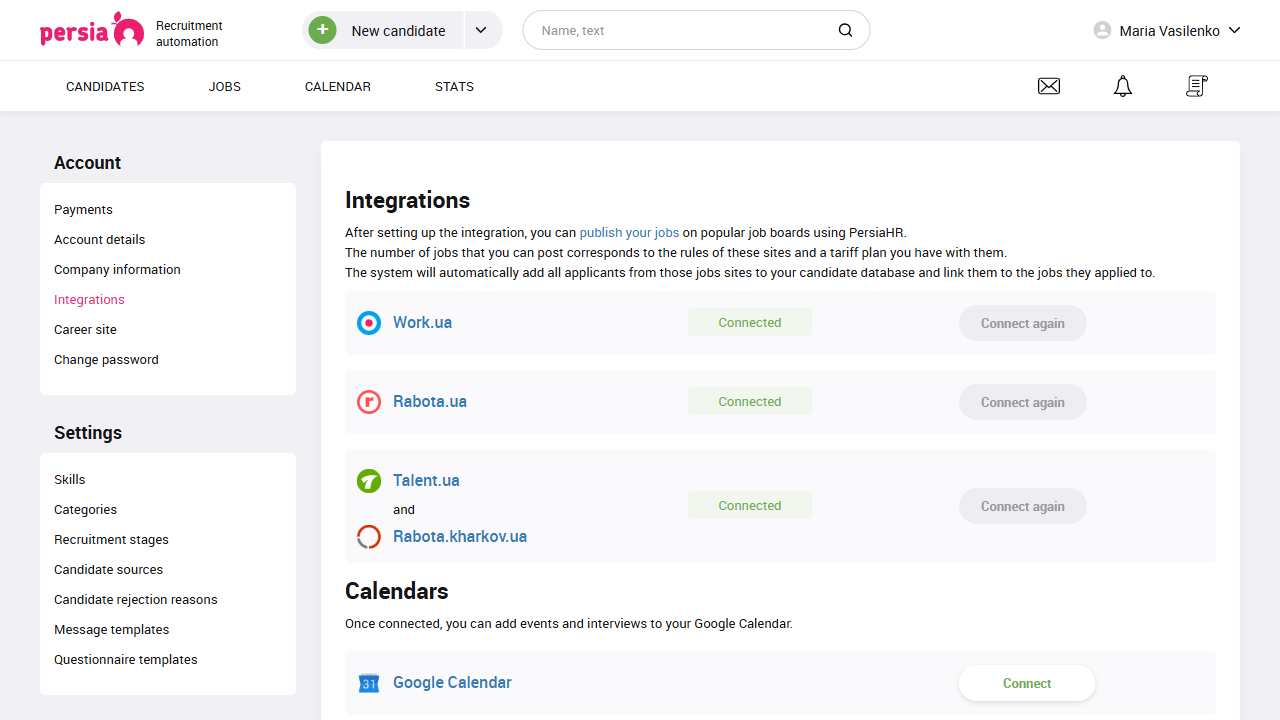Click the Rabota.ua service icon
The width and height of the screenshot is (1280, 720).
pyautogui.click(x=369, y=401)
